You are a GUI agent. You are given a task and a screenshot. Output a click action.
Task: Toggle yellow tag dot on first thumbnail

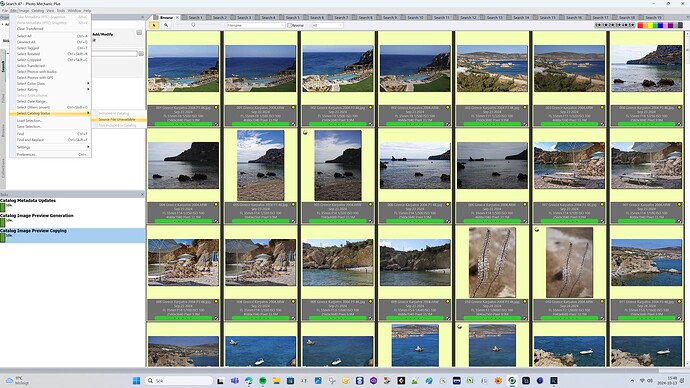point(216,107)
